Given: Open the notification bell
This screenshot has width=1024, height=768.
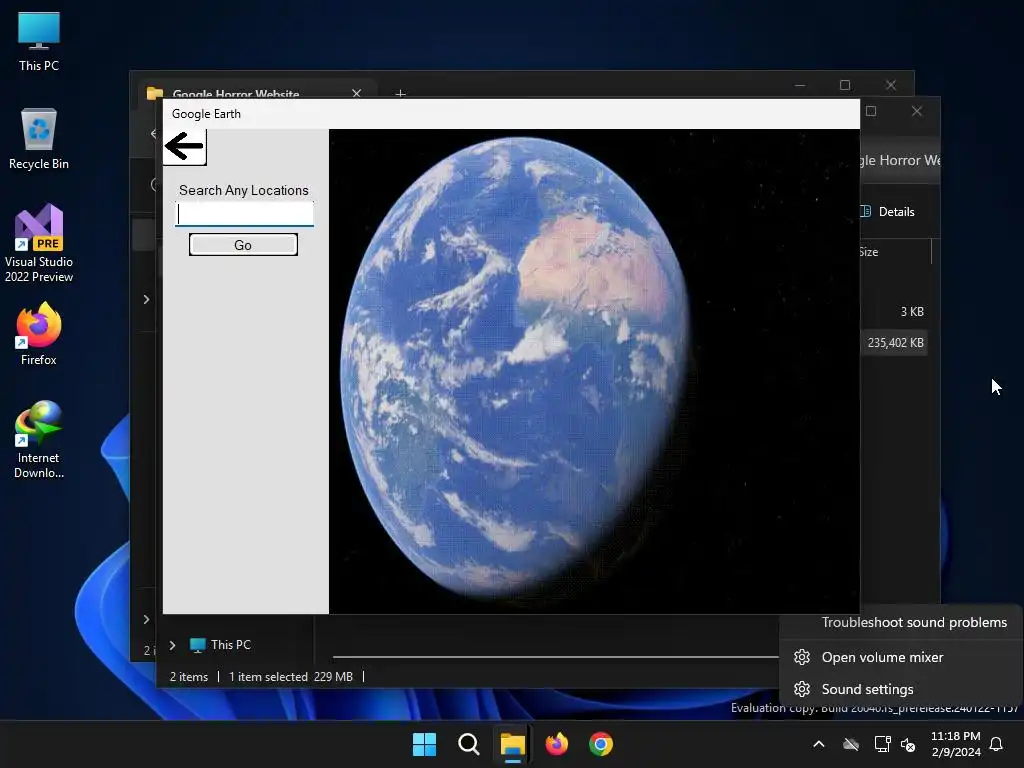Looking at the screenshot, I should [996, 744].
